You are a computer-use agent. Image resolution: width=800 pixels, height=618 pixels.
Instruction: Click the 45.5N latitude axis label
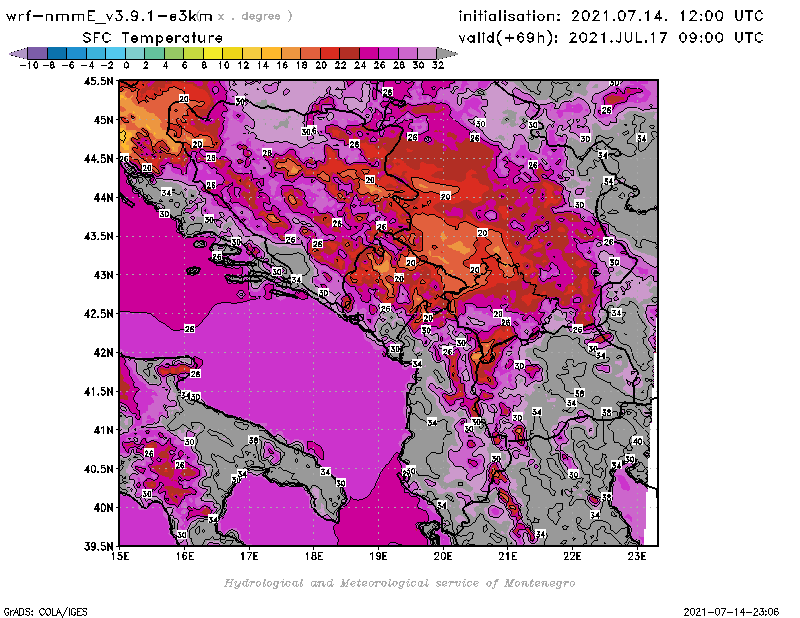[x=98, y=81]
